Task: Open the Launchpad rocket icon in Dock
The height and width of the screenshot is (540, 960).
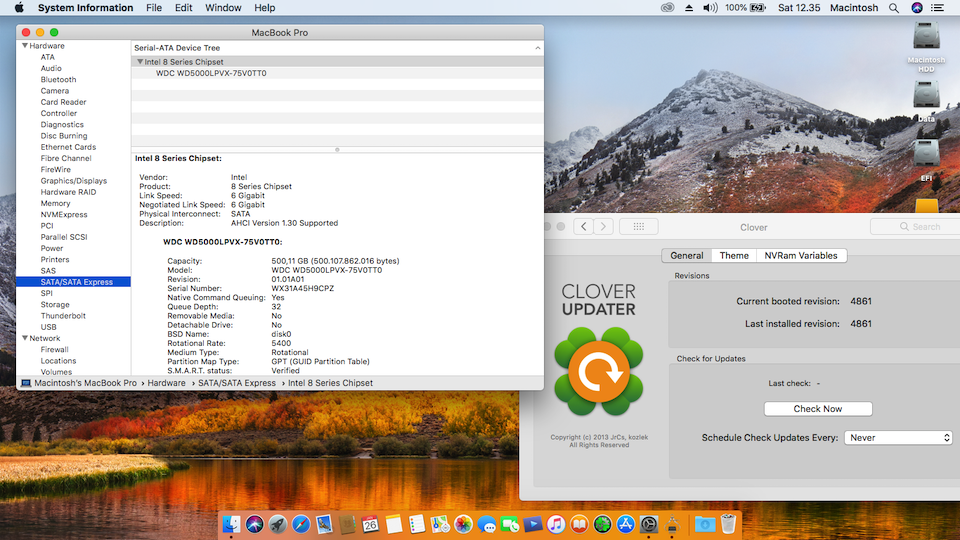Action: [x=278, y=524]
